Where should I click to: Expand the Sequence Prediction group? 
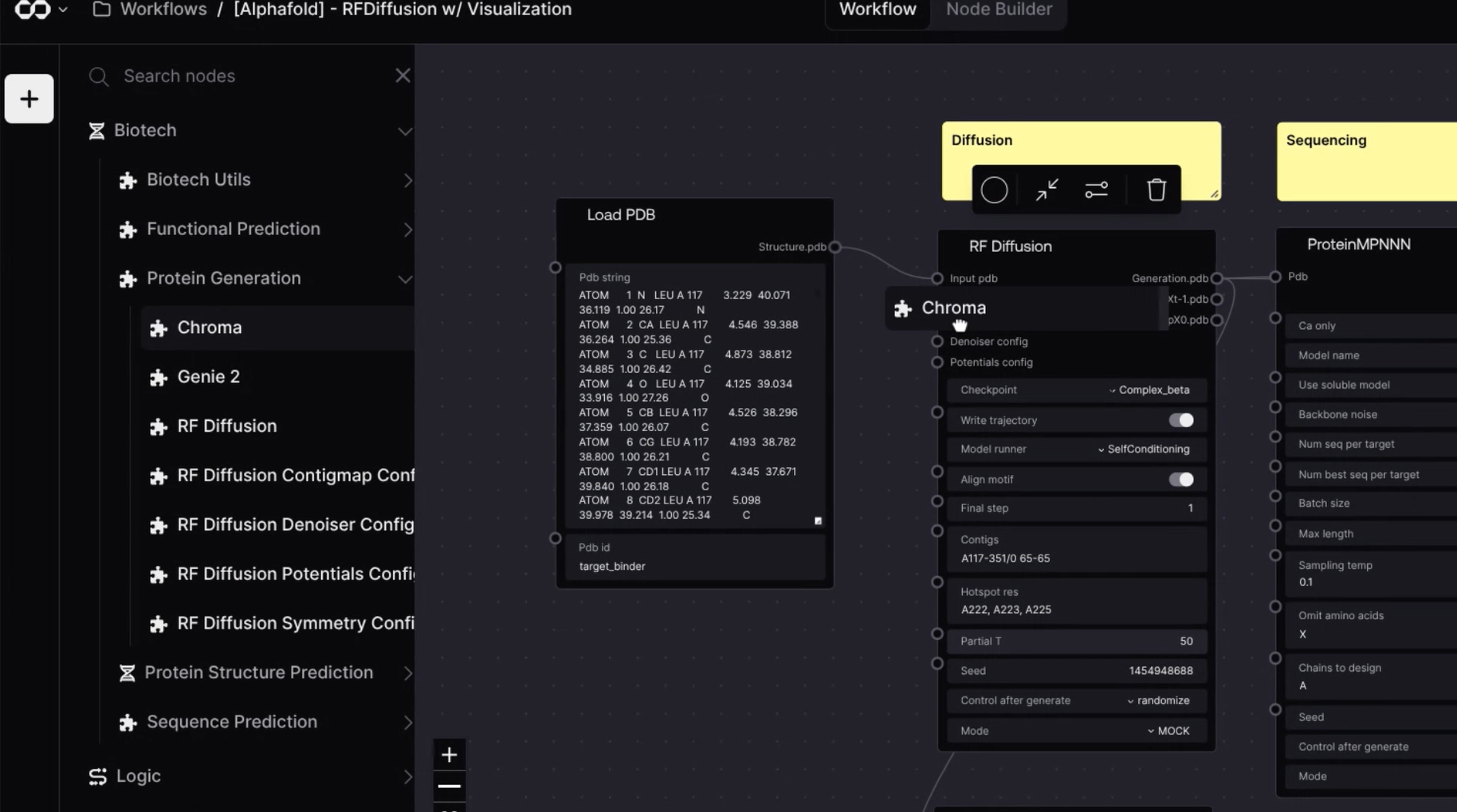point(407,723)
